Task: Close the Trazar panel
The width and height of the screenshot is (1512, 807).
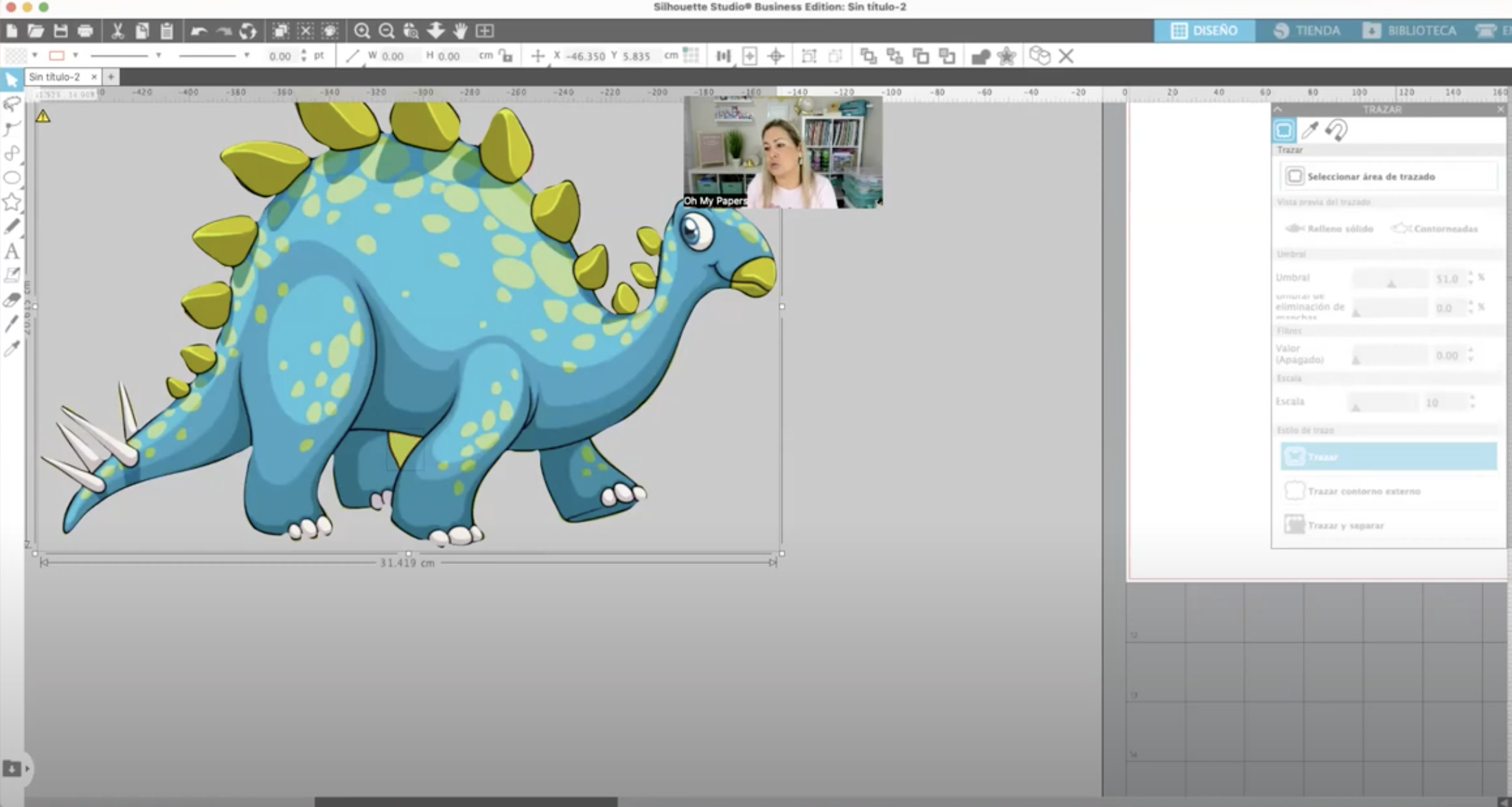Action: (1501, 109)
